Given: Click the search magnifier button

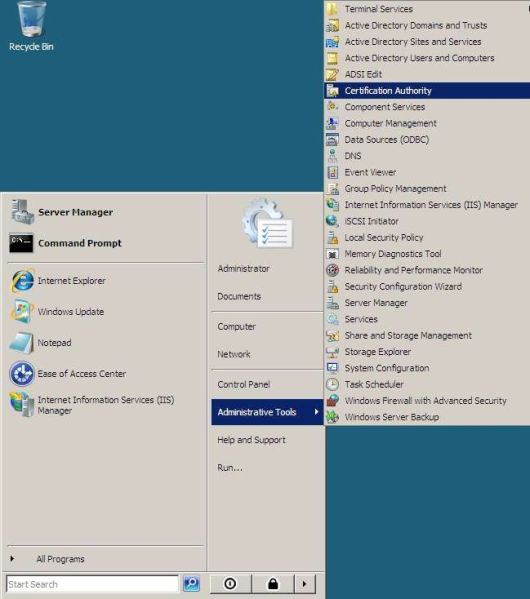Looking at the screenshot, I should (x=191, y=584).
